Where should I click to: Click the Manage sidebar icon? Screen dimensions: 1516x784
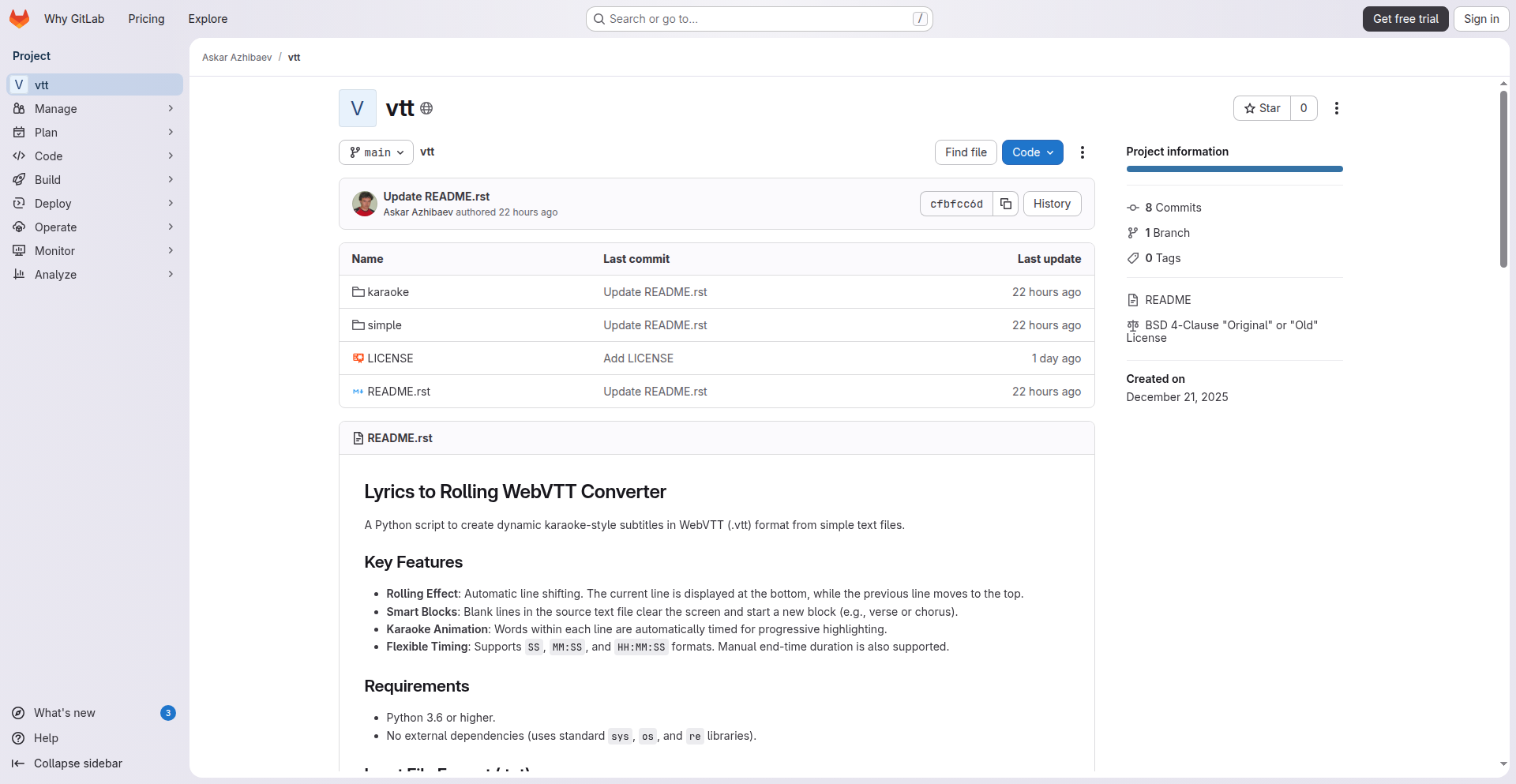coord(19,108)
